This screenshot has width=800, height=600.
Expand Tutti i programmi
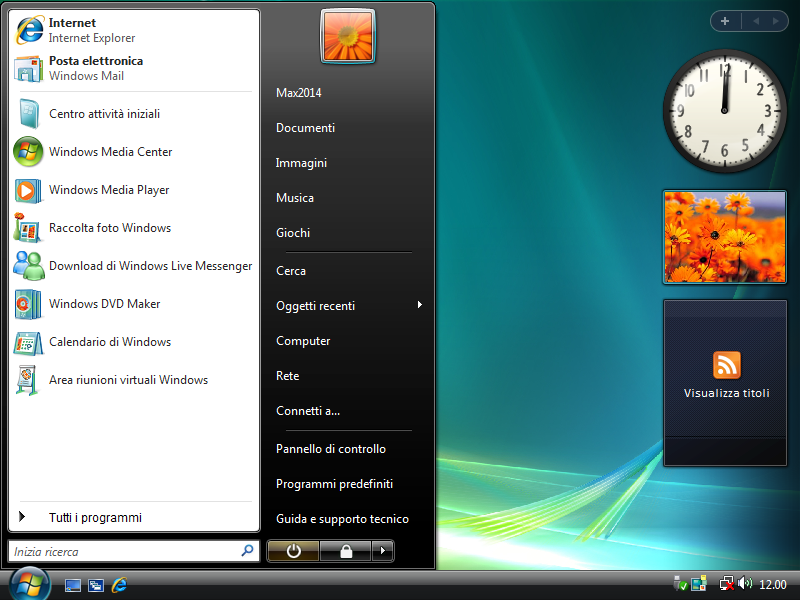click(x=134, y=517)
